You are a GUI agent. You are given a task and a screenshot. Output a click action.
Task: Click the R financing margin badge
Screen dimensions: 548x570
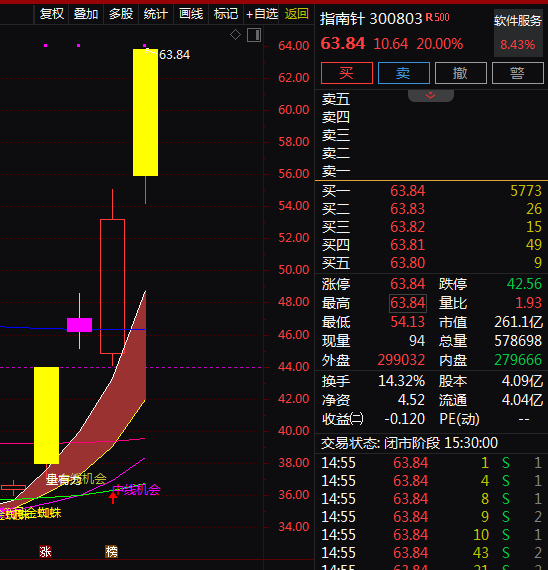pyautogui.click(x=429, y=17)
